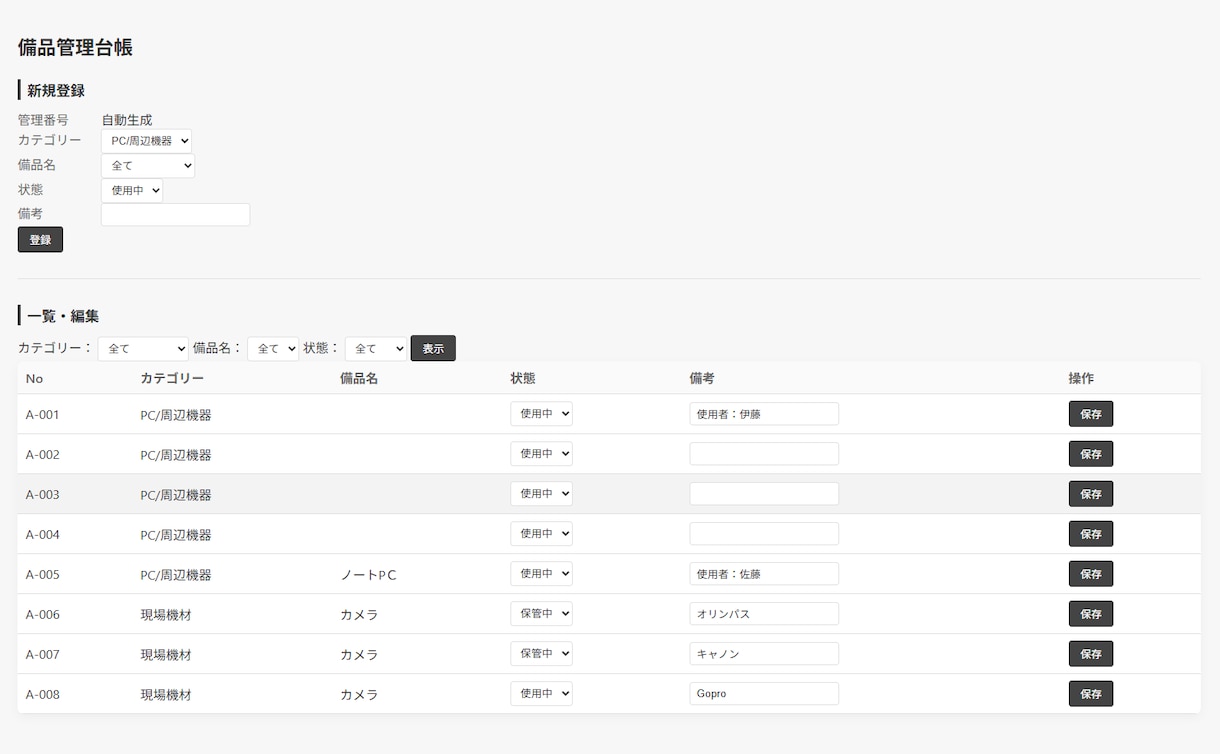This screenshot has height=754, width=1220.
Task: Focus the 備考 input in 新規登録
Action: [x=175, y=214]
